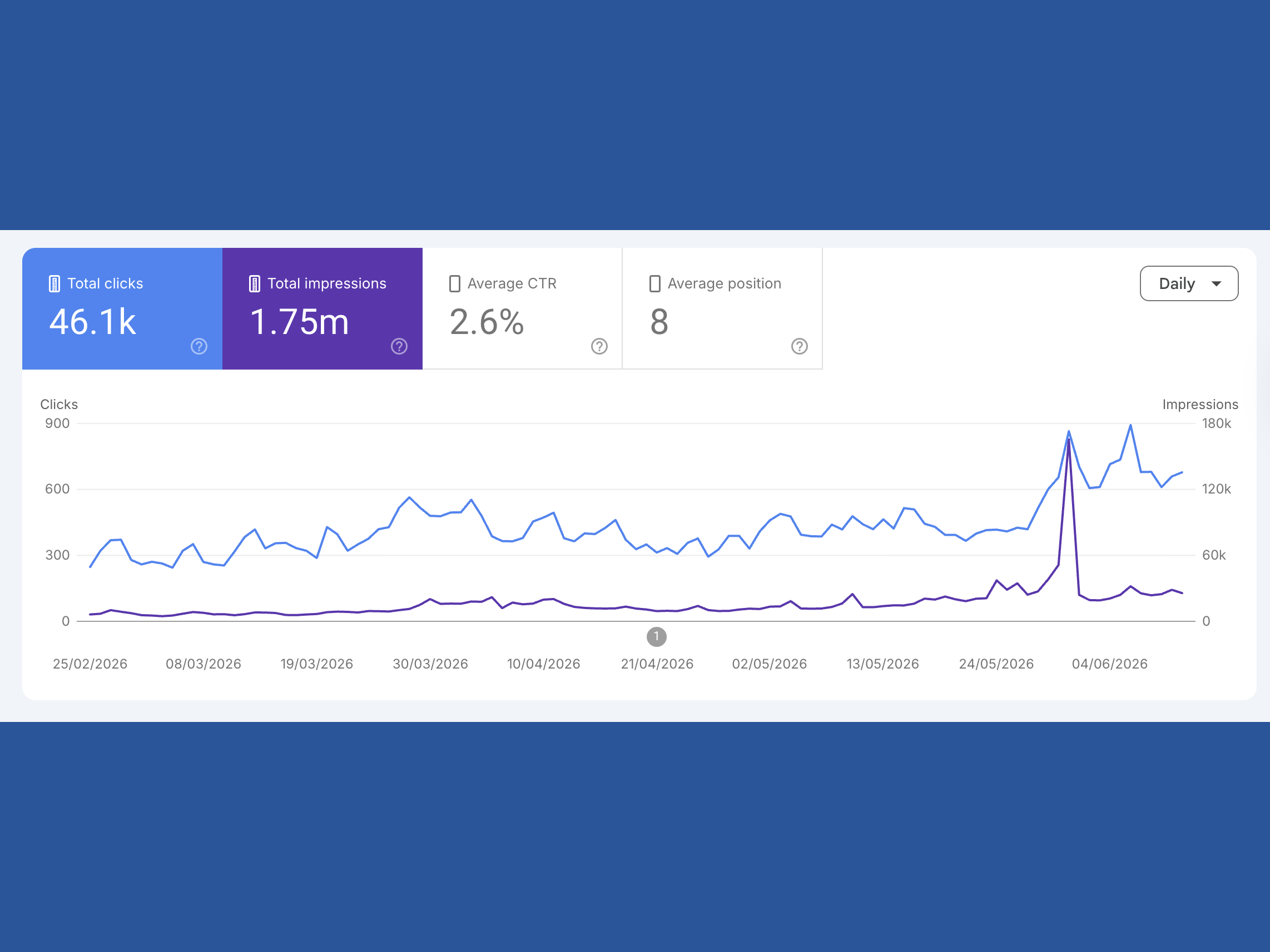Enable the Average position checkbox

tap(654, 283)
